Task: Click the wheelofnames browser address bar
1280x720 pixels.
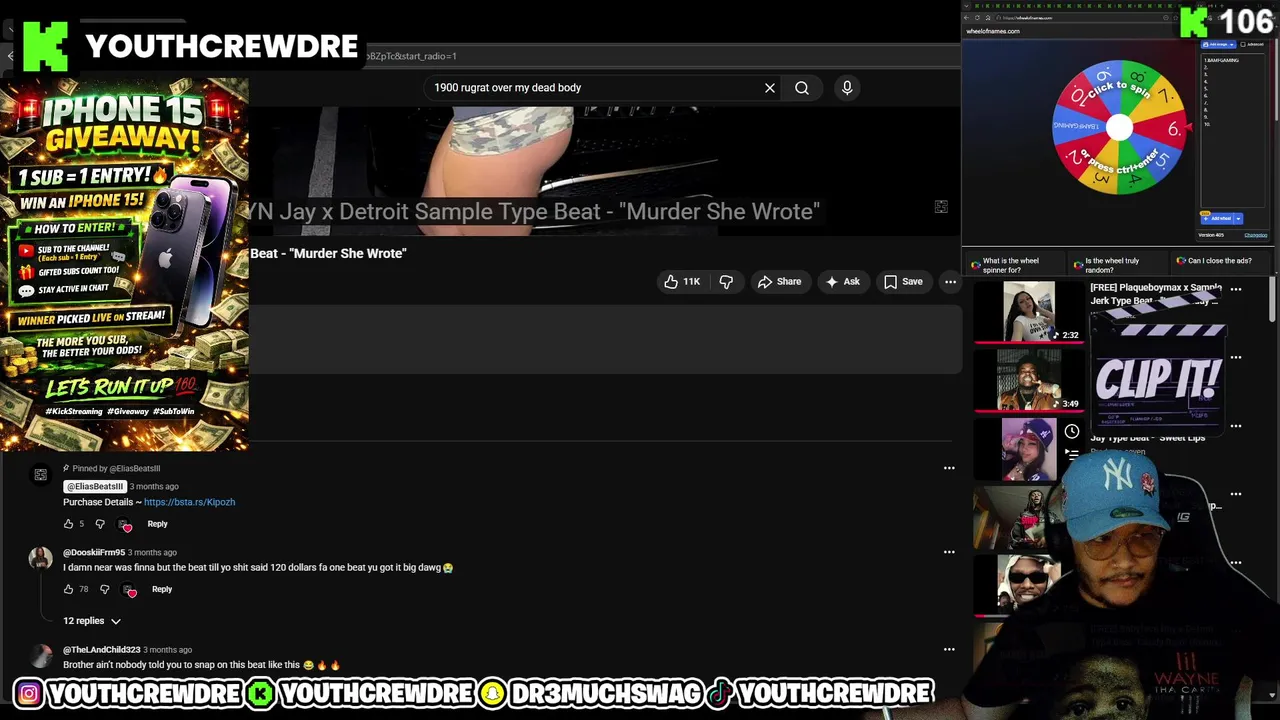Action: [1080, 18]
